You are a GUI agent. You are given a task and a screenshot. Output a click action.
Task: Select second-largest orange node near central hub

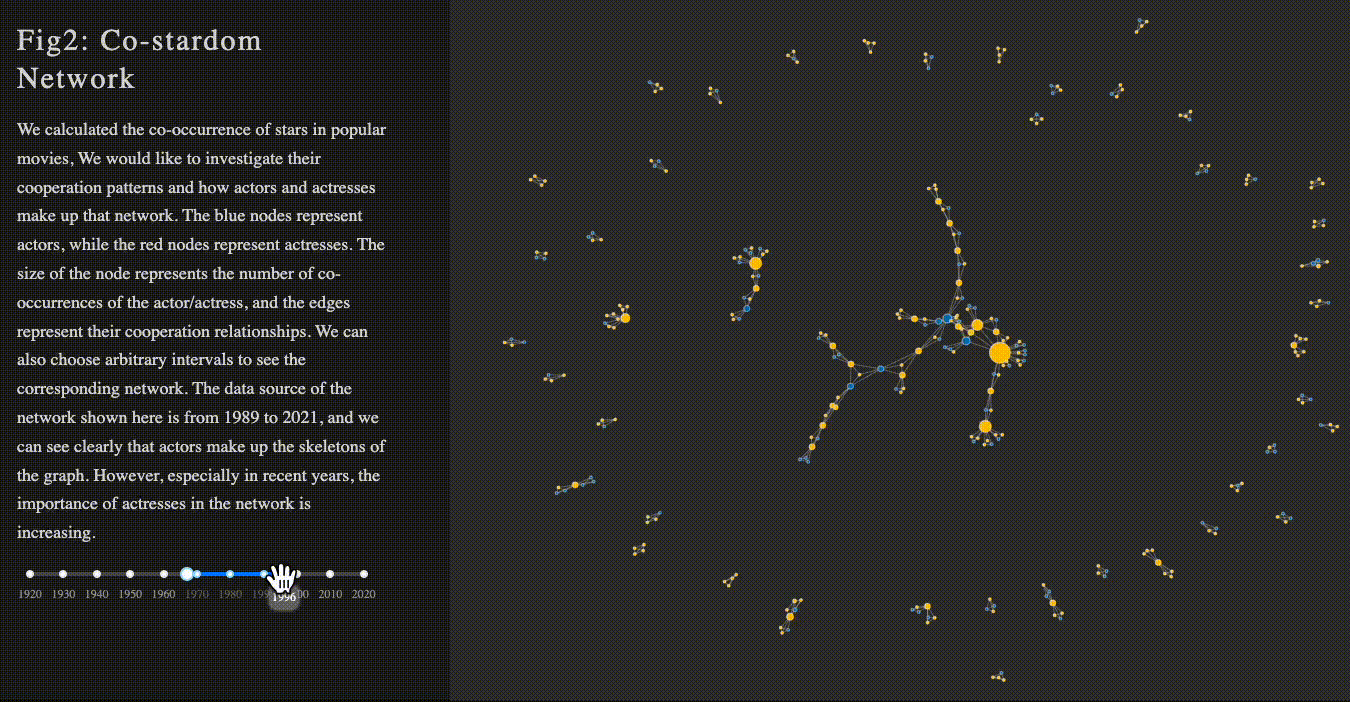pyautogui.click(x=977, y=325)
